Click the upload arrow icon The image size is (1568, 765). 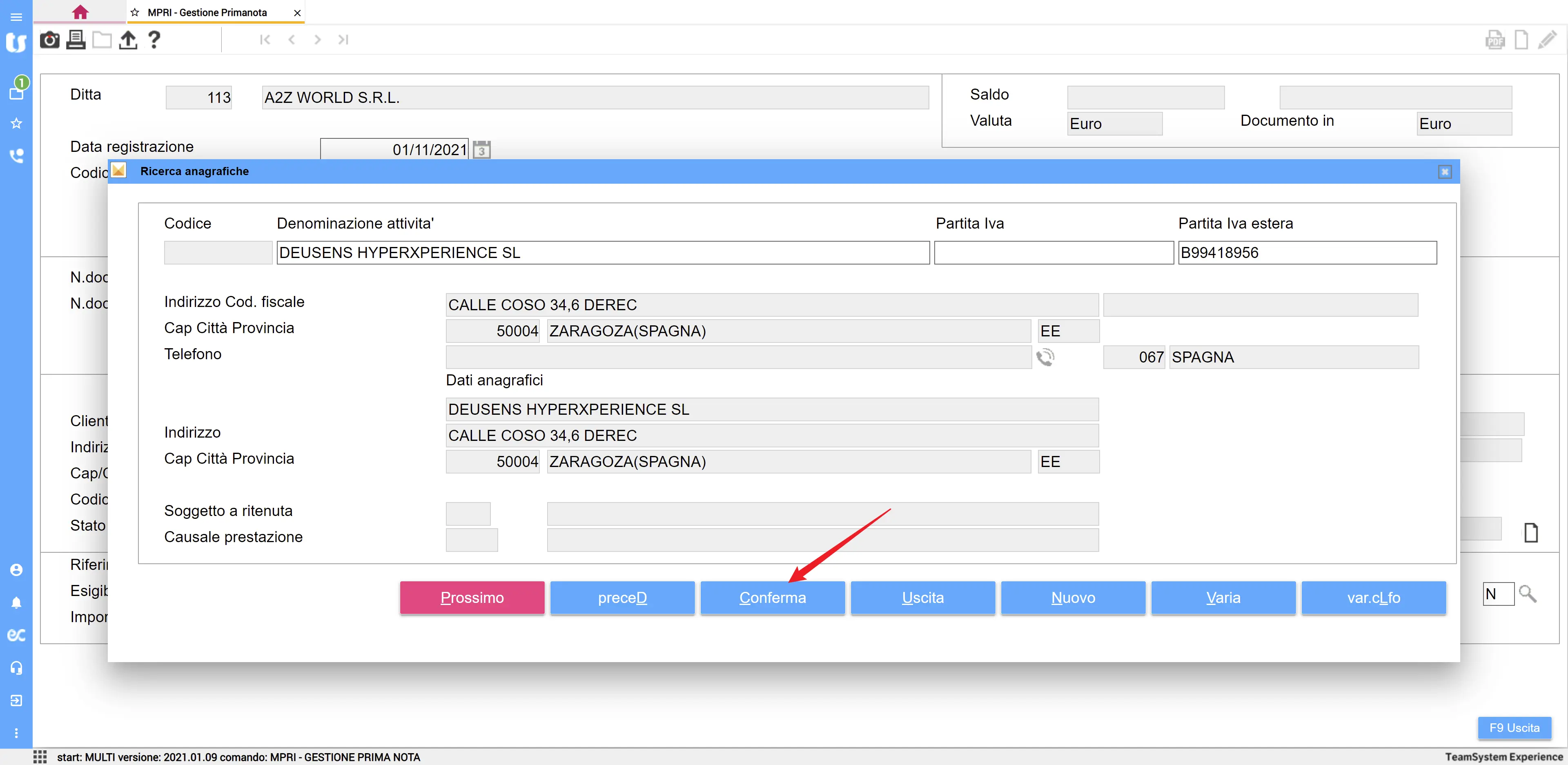tap(128, 40)
